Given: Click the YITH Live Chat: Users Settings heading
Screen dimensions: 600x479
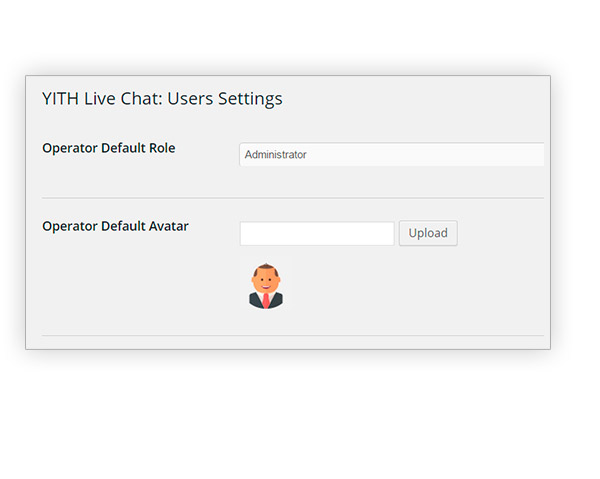Looking at the screenshot, I should [x=162, y=99].
